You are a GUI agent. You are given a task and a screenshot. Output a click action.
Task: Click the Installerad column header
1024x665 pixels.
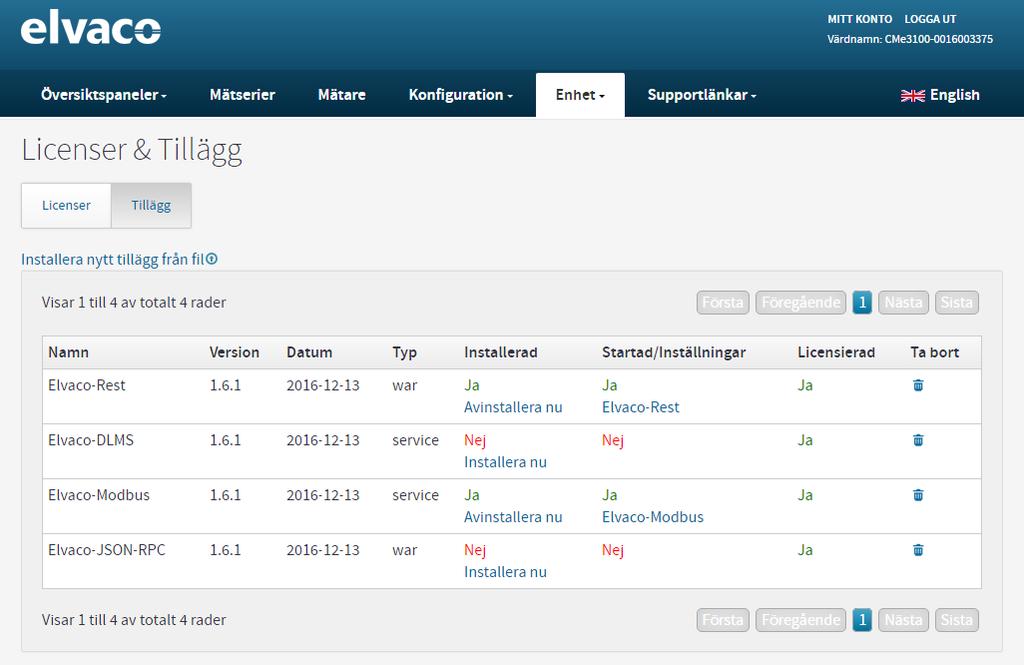click(500, 352)
